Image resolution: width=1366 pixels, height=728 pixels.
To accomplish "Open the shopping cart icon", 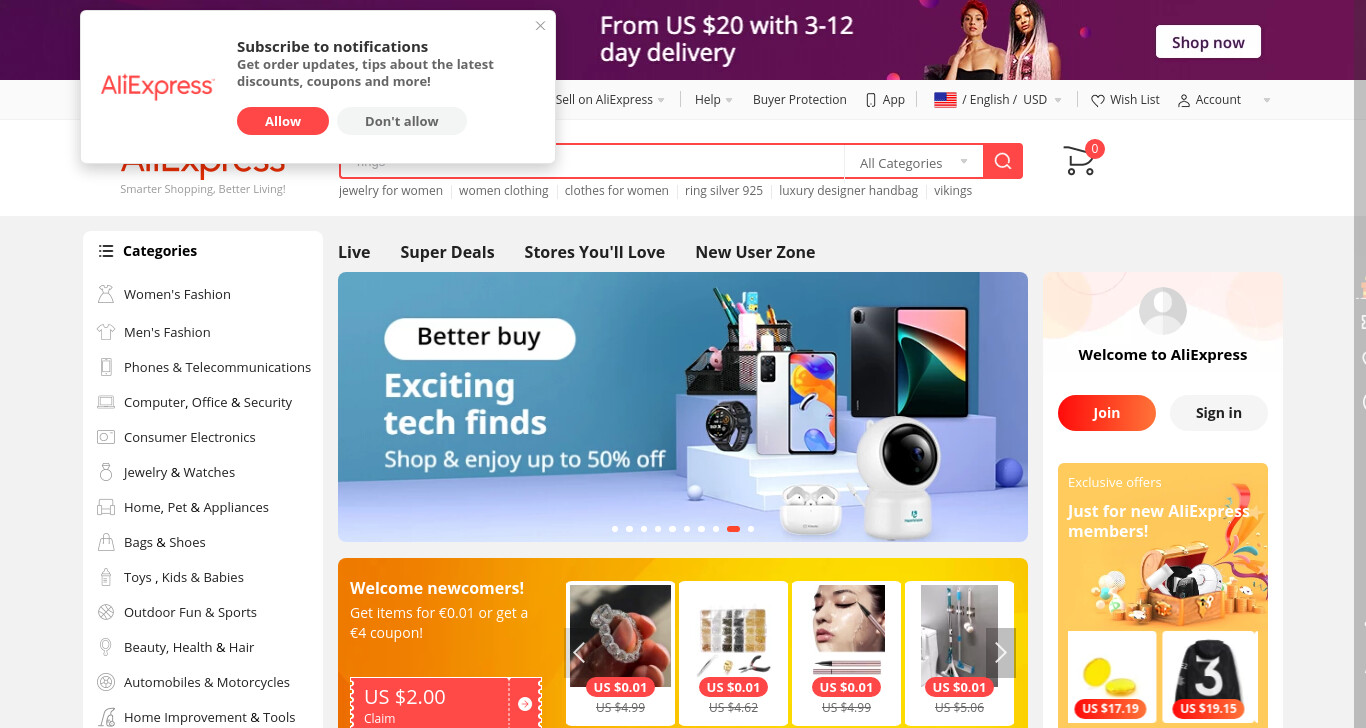I will pos(1080,161).
